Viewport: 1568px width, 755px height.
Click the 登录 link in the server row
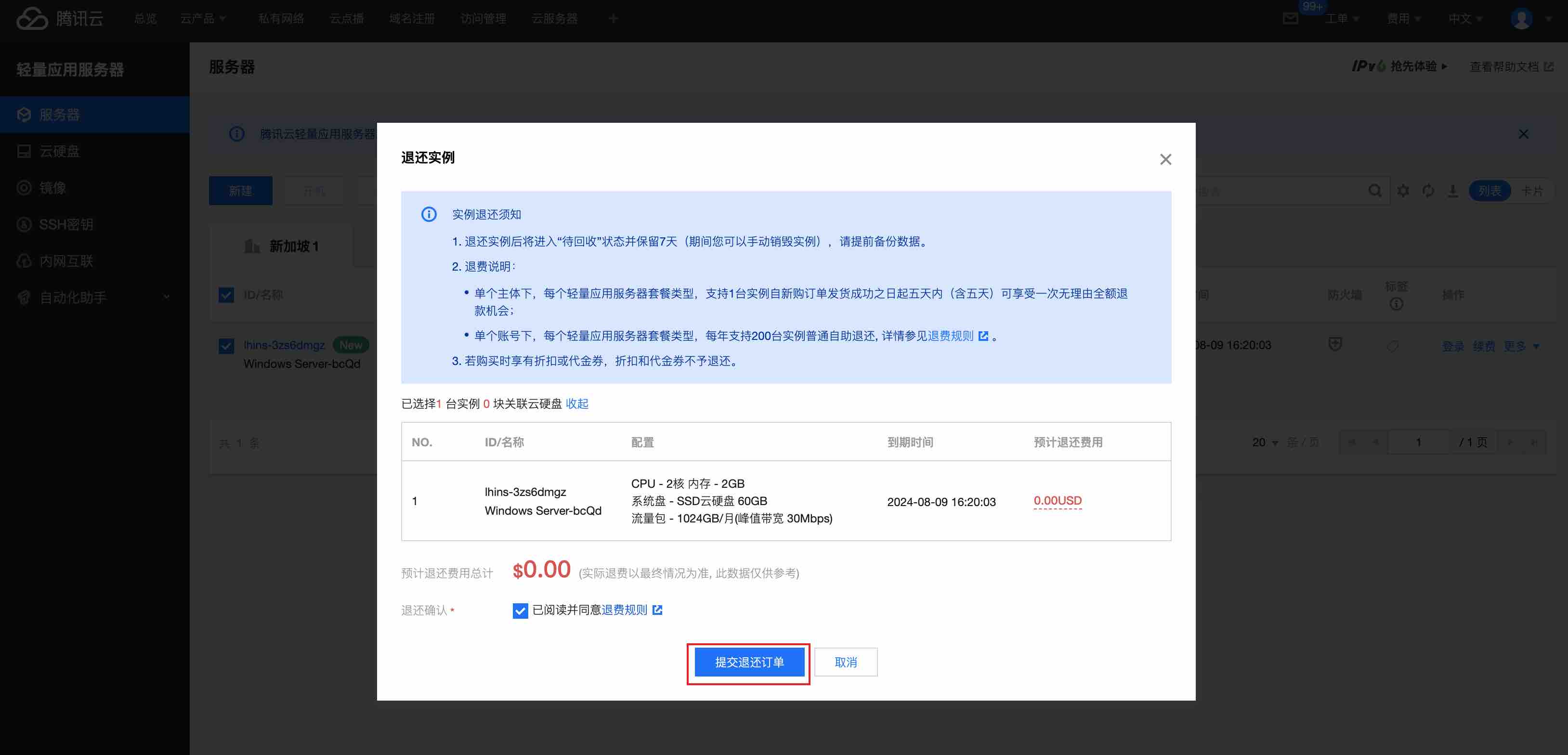point(1452,346)
